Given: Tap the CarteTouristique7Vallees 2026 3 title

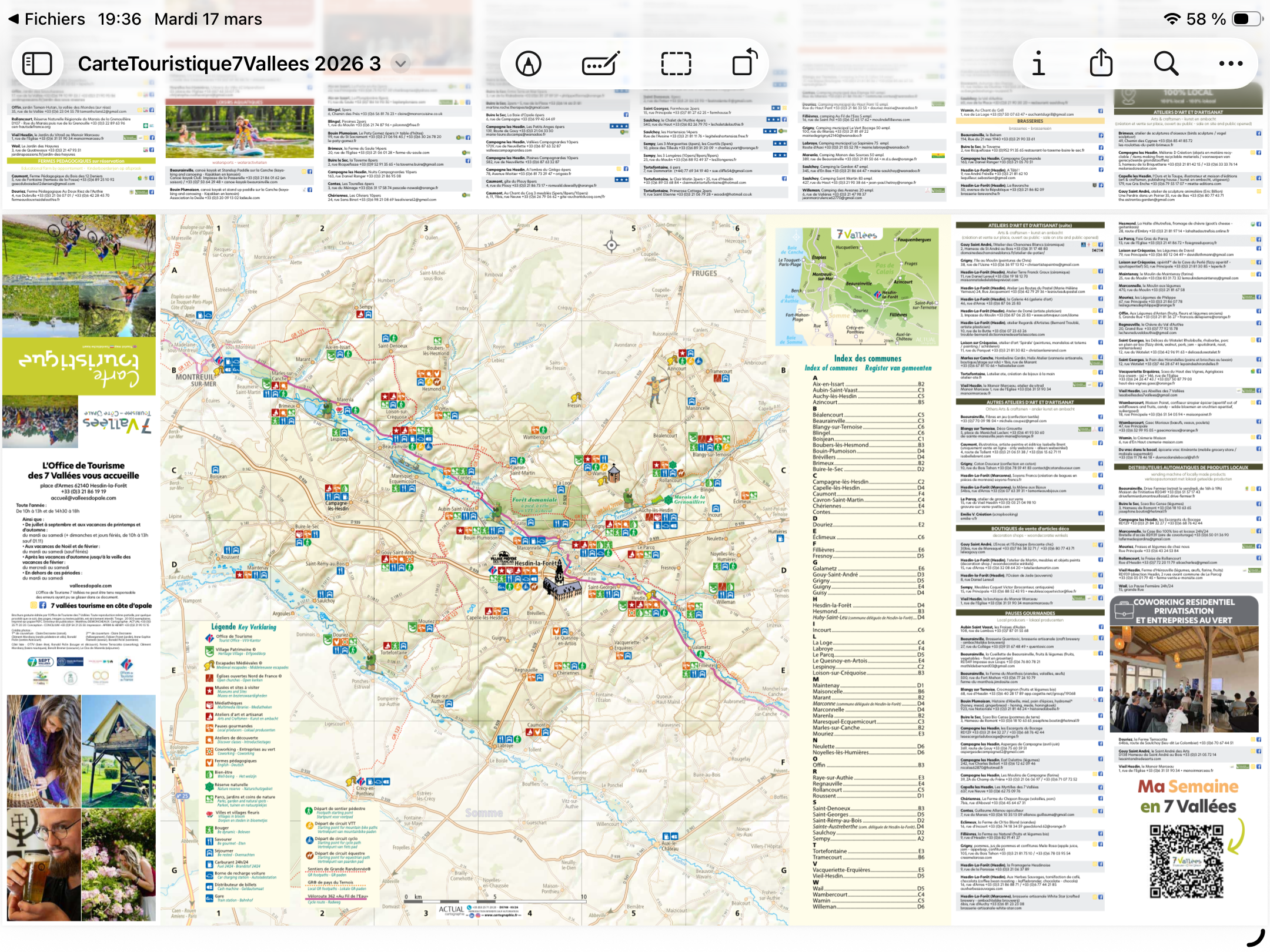Looking at the screenshot, I should 229,63.
